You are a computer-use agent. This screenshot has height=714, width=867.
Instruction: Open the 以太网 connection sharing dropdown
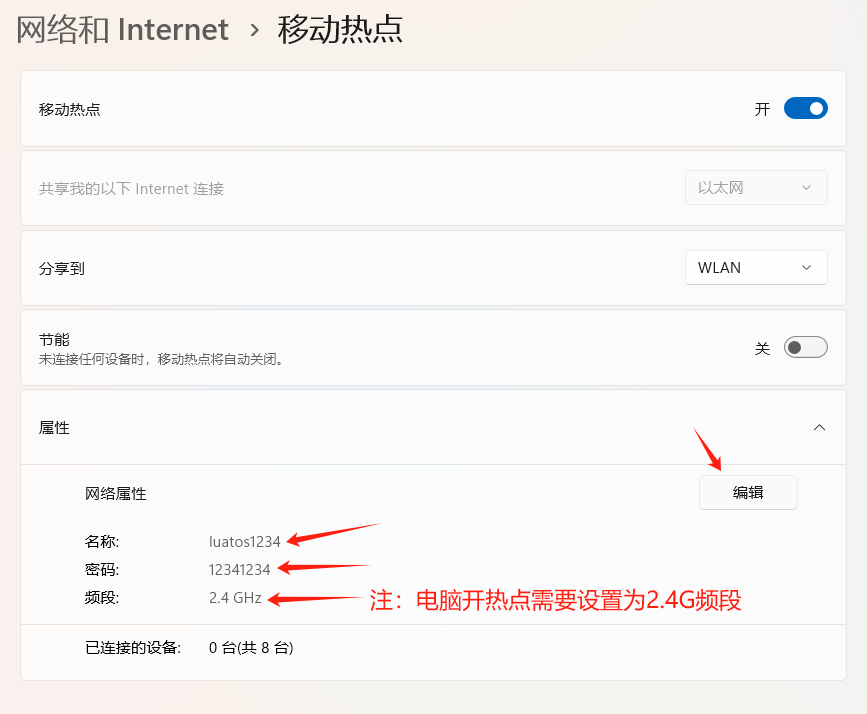pos(756,188)
